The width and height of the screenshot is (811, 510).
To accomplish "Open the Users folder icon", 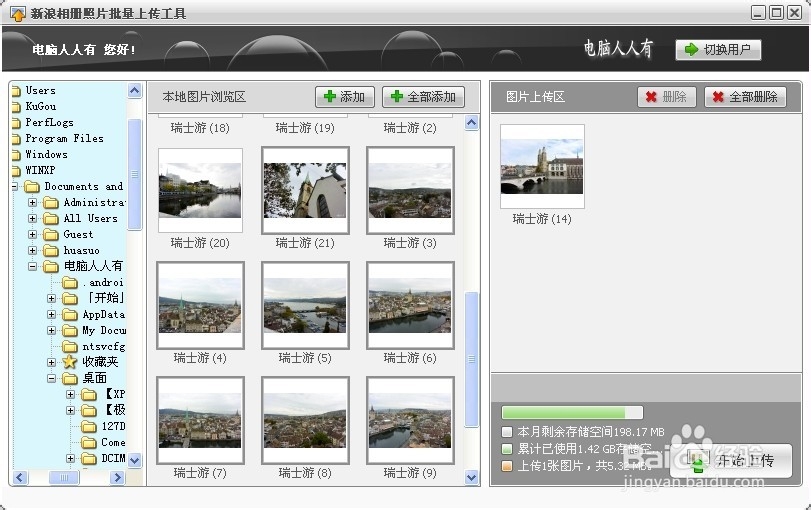I will pos(16,91).
